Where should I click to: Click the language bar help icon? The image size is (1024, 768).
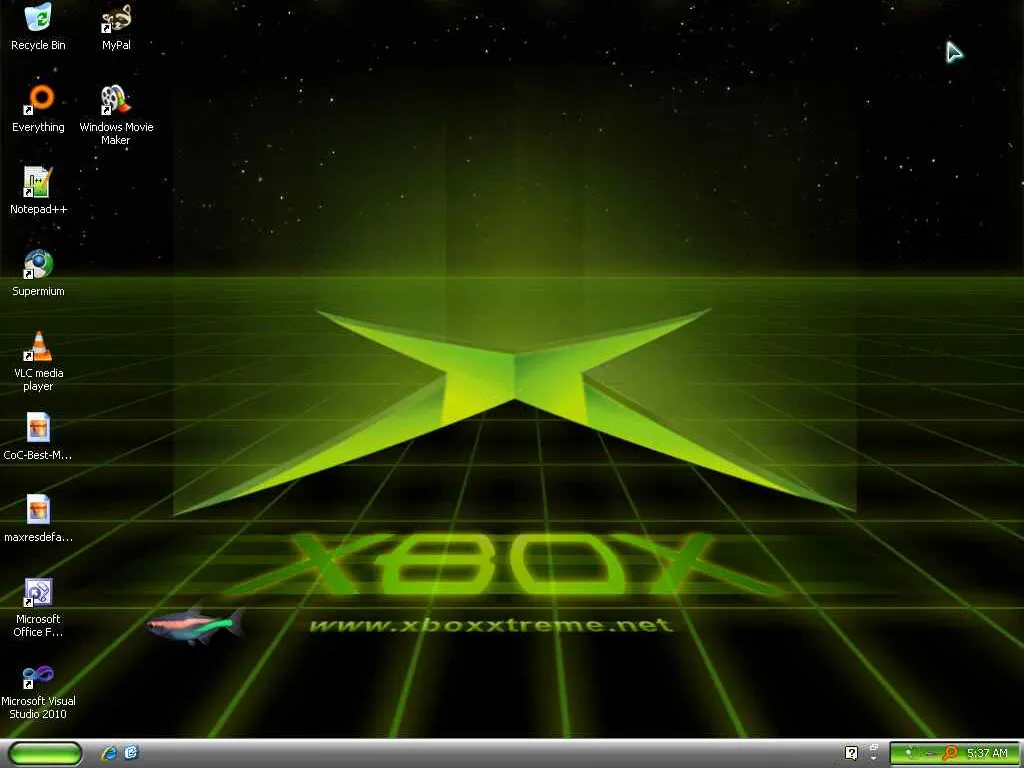click(x=852, y=753)
